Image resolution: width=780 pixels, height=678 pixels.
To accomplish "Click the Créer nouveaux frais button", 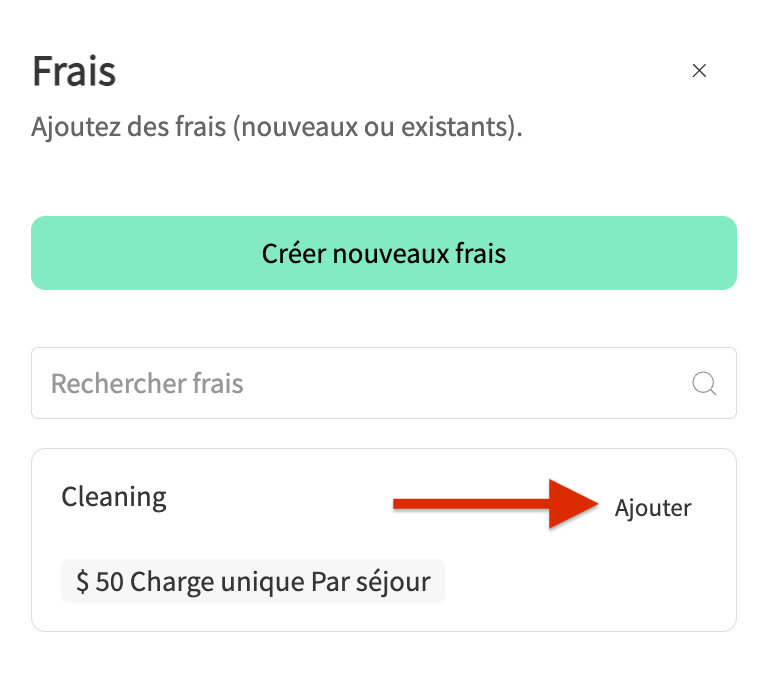I will click(x=384, y=253).
